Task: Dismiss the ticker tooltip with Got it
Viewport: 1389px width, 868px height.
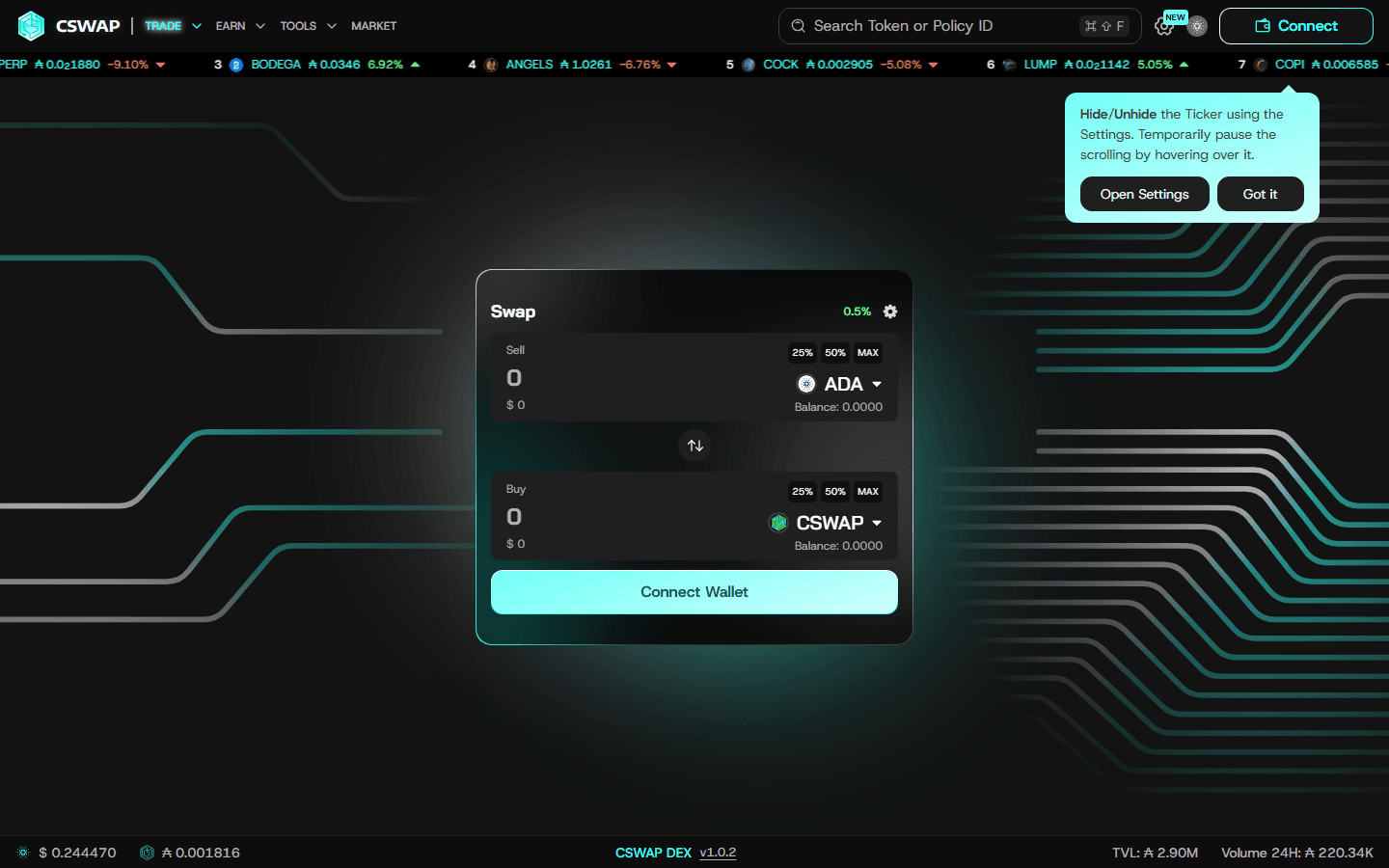Action: (1261, 194)
